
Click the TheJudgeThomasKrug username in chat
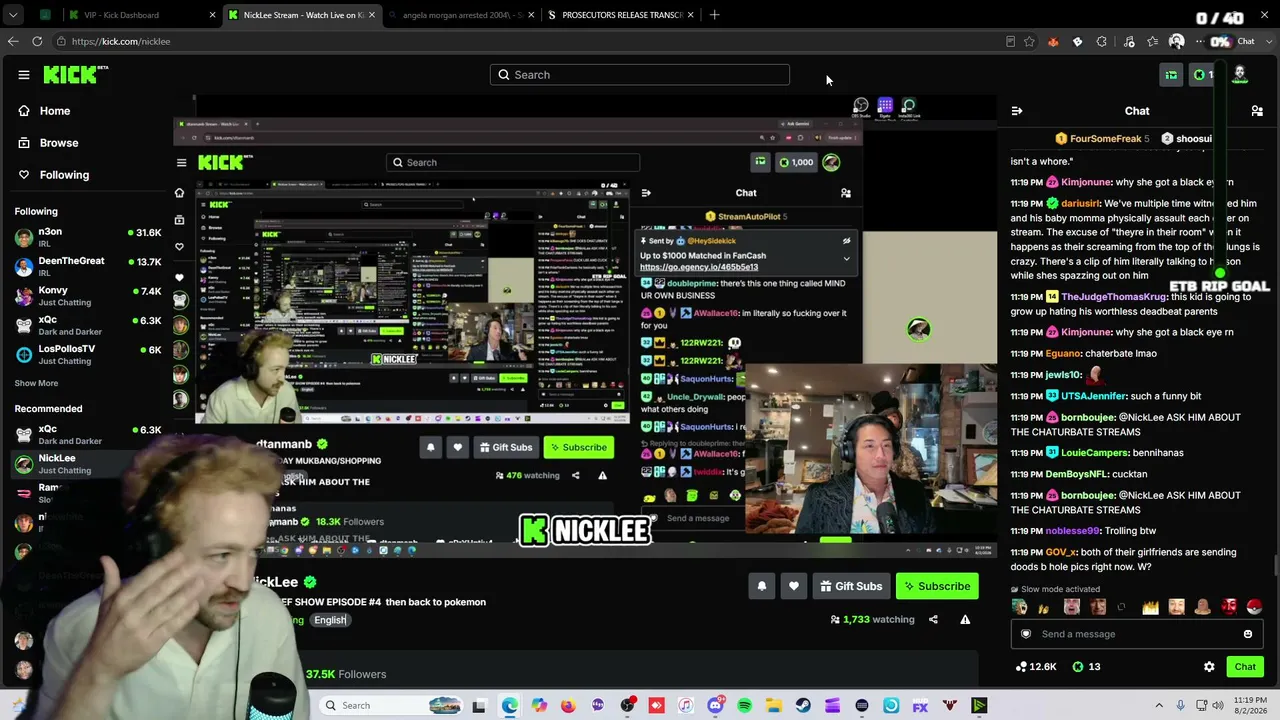pyautogui.click(x=1114, y=297)
